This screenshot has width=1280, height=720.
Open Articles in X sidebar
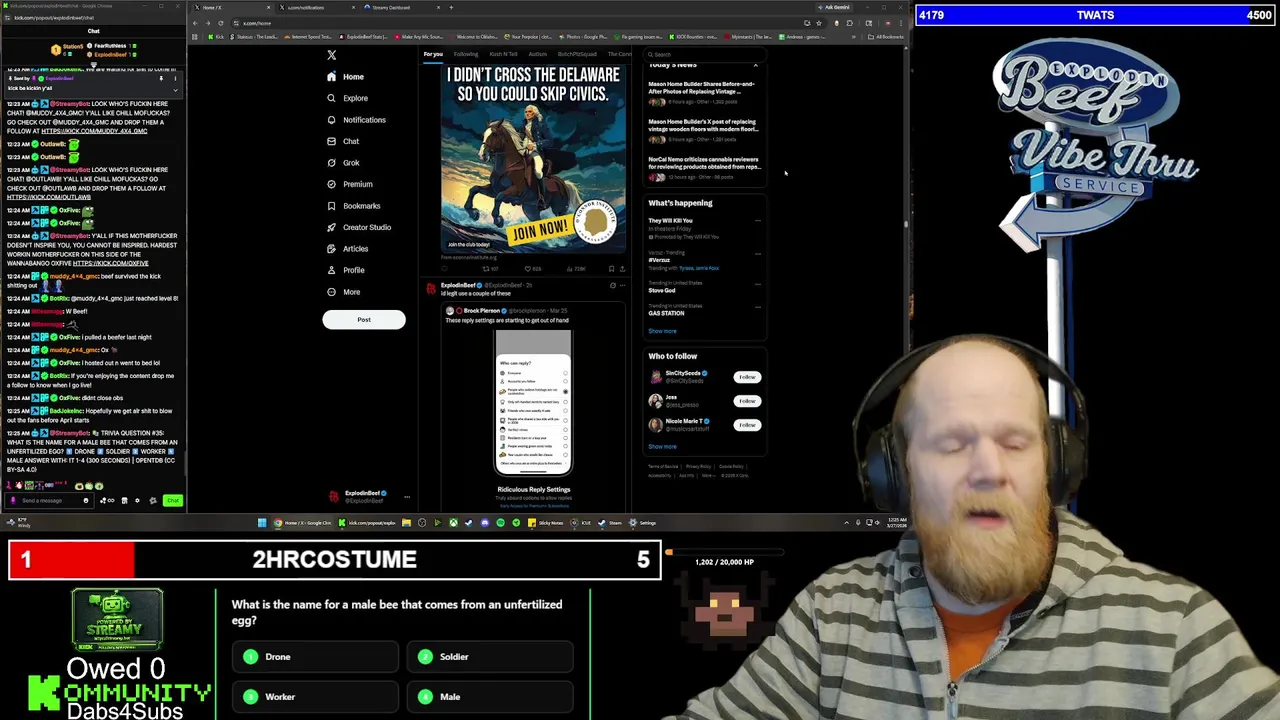coord(347,249)
